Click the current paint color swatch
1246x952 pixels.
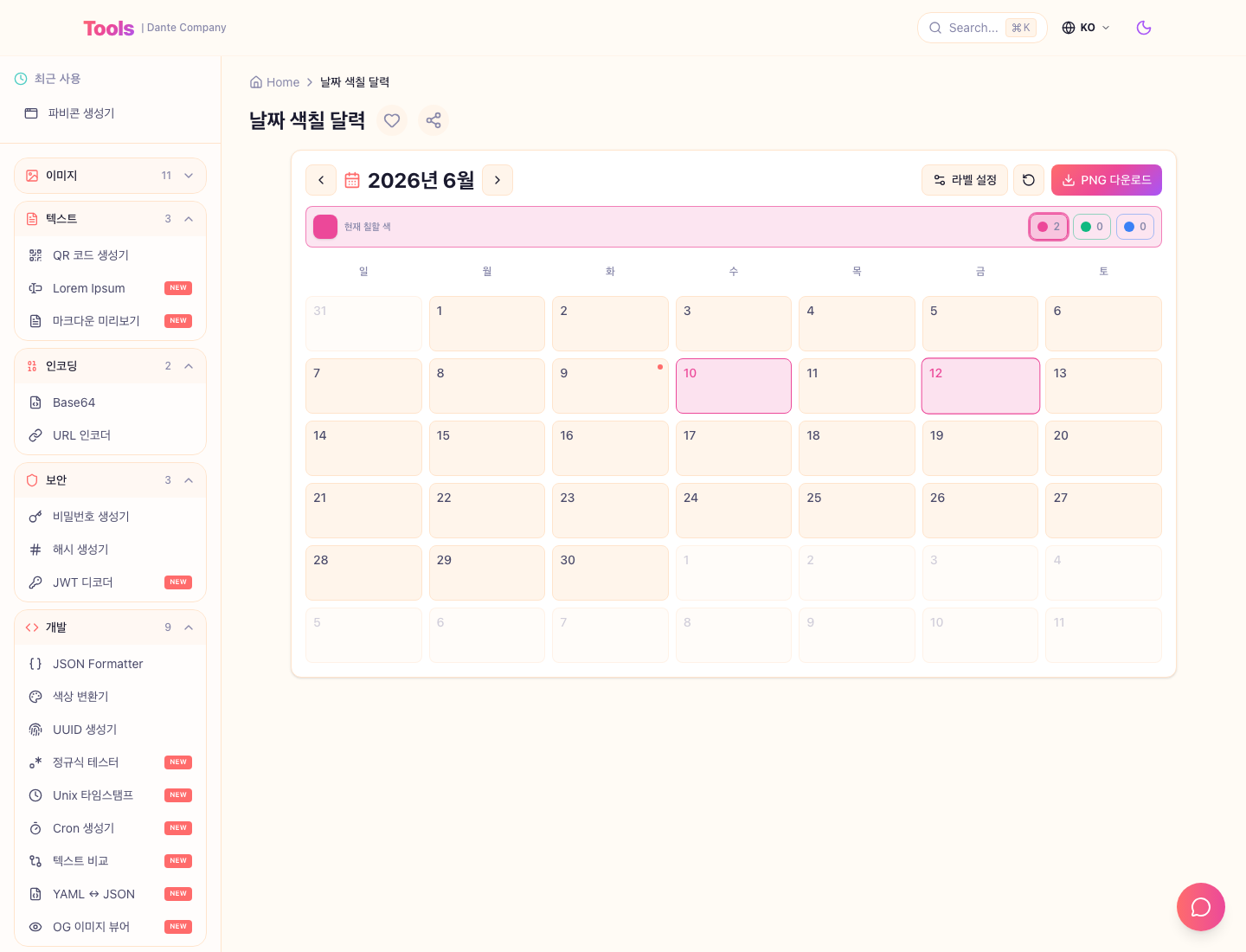pos(325,227)
